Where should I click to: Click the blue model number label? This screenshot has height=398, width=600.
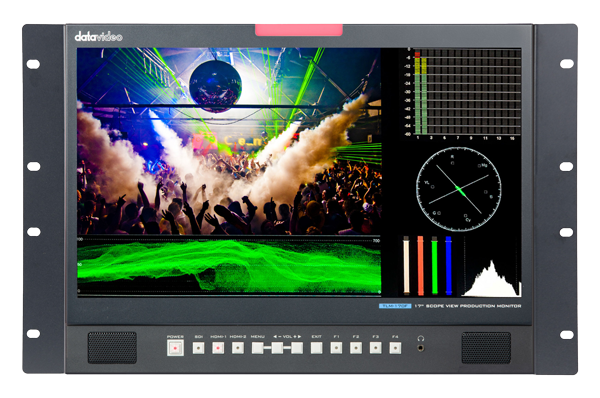click(x=395, y=306)
